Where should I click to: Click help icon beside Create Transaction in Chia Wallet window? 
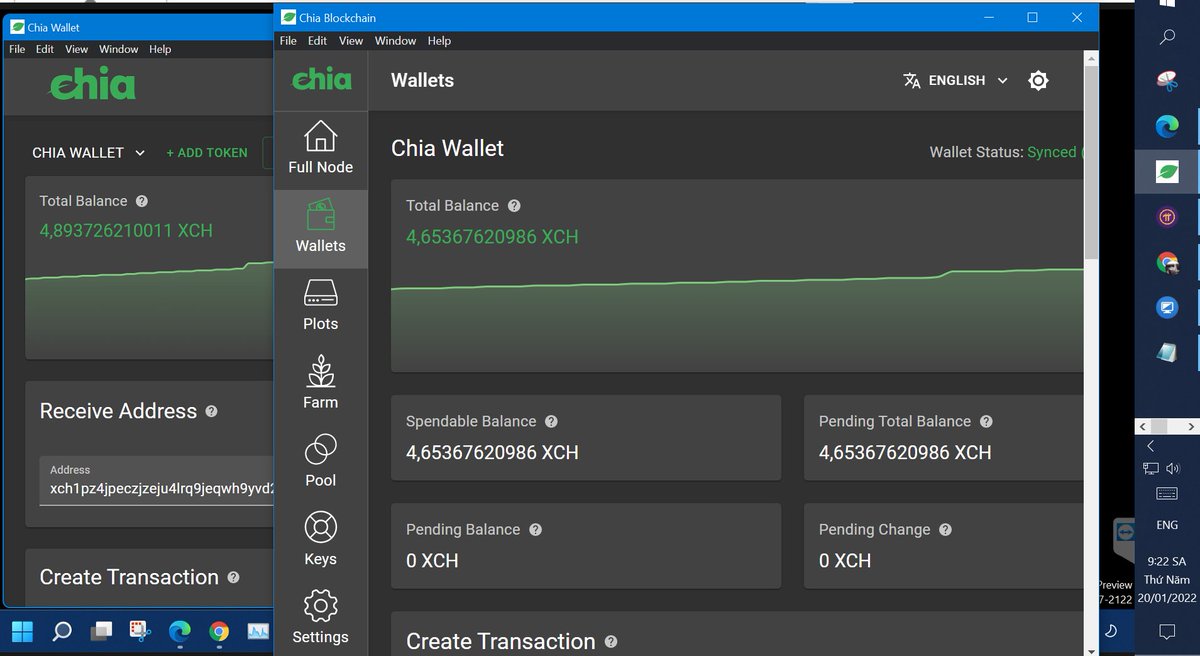pyautogui.click(x=233, y=577)
